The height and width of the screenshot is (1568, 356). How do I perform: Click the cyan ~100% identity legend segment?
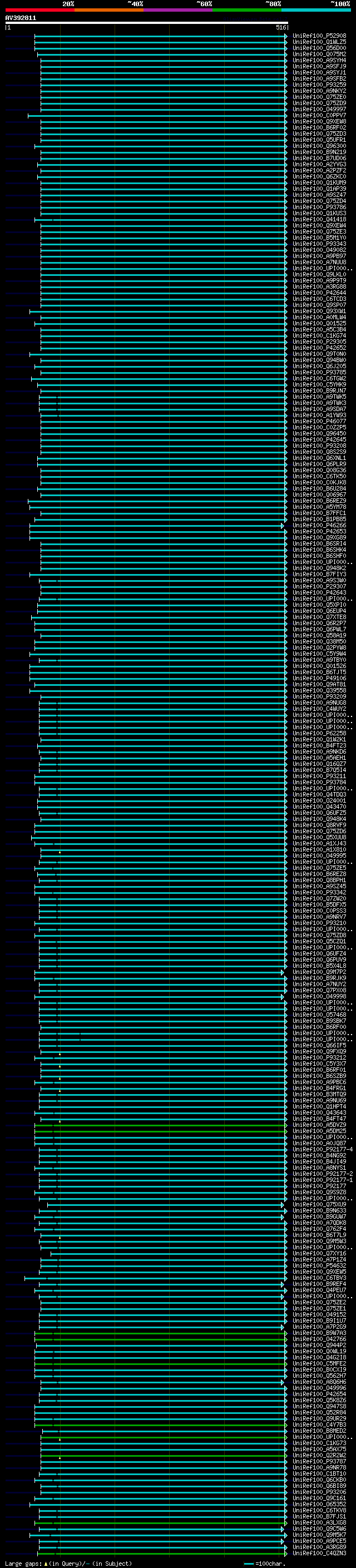tap(316, 10)
